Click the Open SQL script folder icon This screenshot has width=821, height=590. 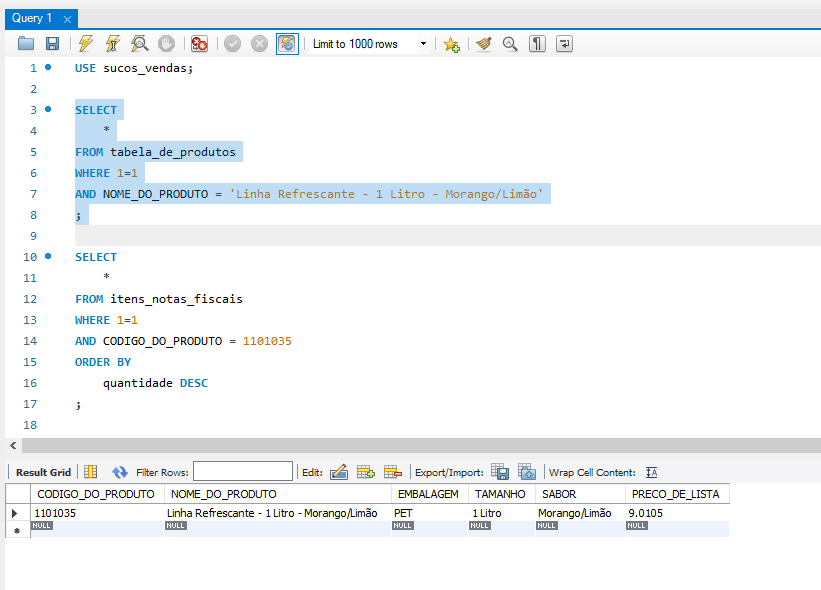click(26, 44)
